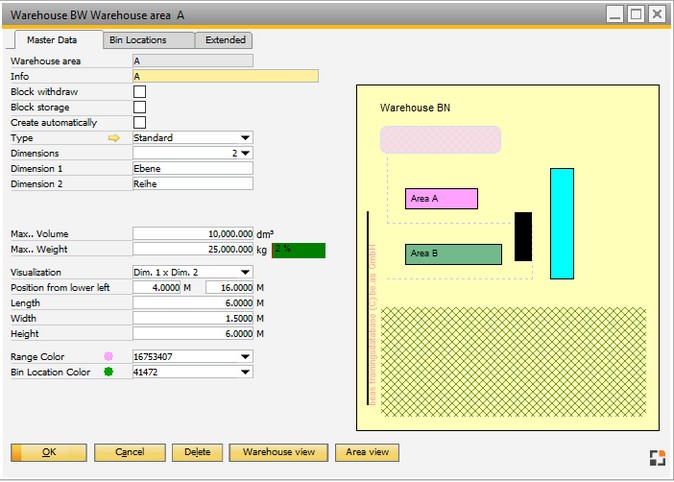Click the yellow link arrow beside Type
The height and width of the screenshot is (482, 674).
tap(113, 138)
